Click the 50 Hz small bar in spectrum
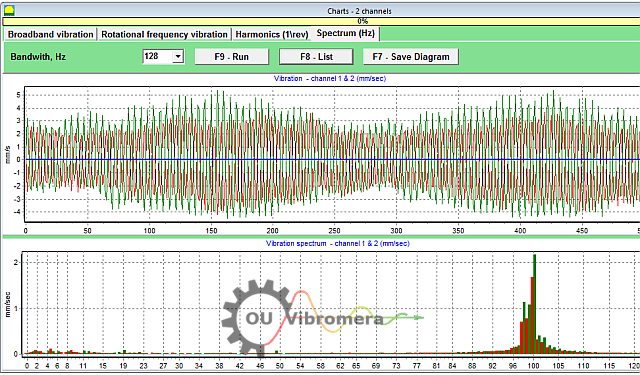The width and height of the screenshot is (640, 375). pos(276,352)
